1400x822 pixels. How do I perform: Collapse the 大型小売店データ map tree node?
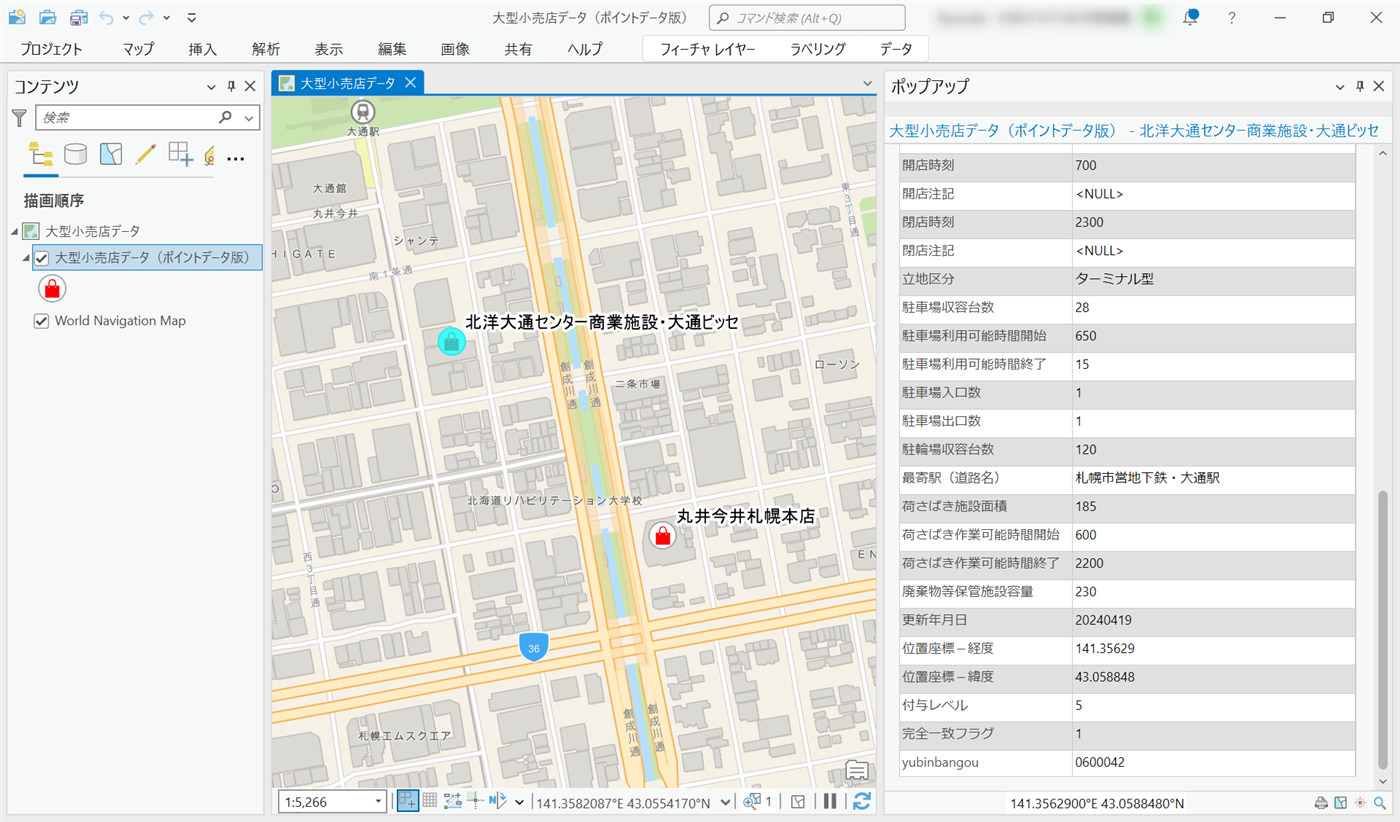point(14,231)
